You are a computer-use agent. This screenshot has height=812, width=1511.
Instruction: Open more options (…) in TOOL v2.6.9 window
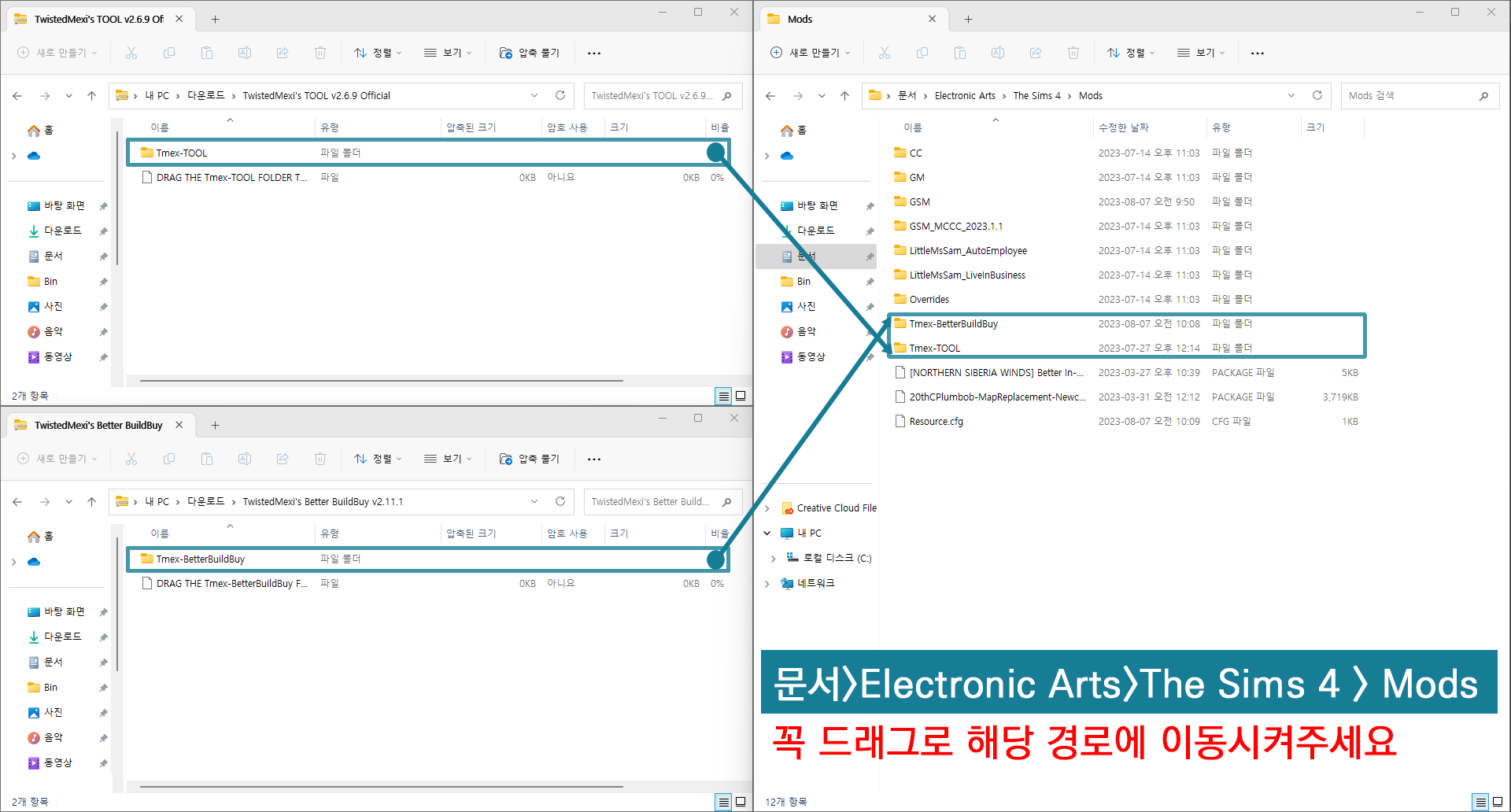(594, 53)
